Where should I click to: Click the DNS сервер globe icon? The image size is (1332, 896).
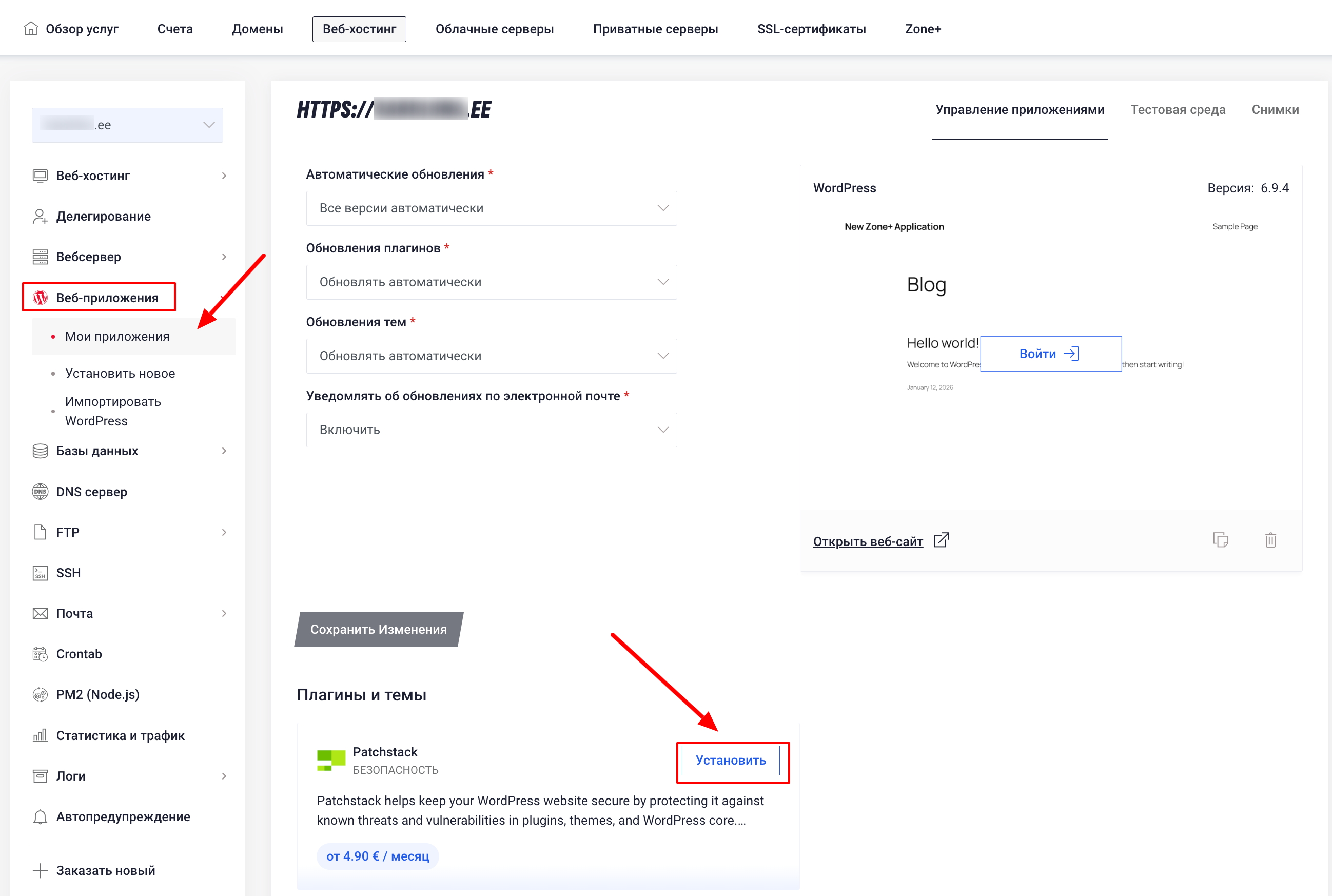pyautogui.click(x=40, y=492)
